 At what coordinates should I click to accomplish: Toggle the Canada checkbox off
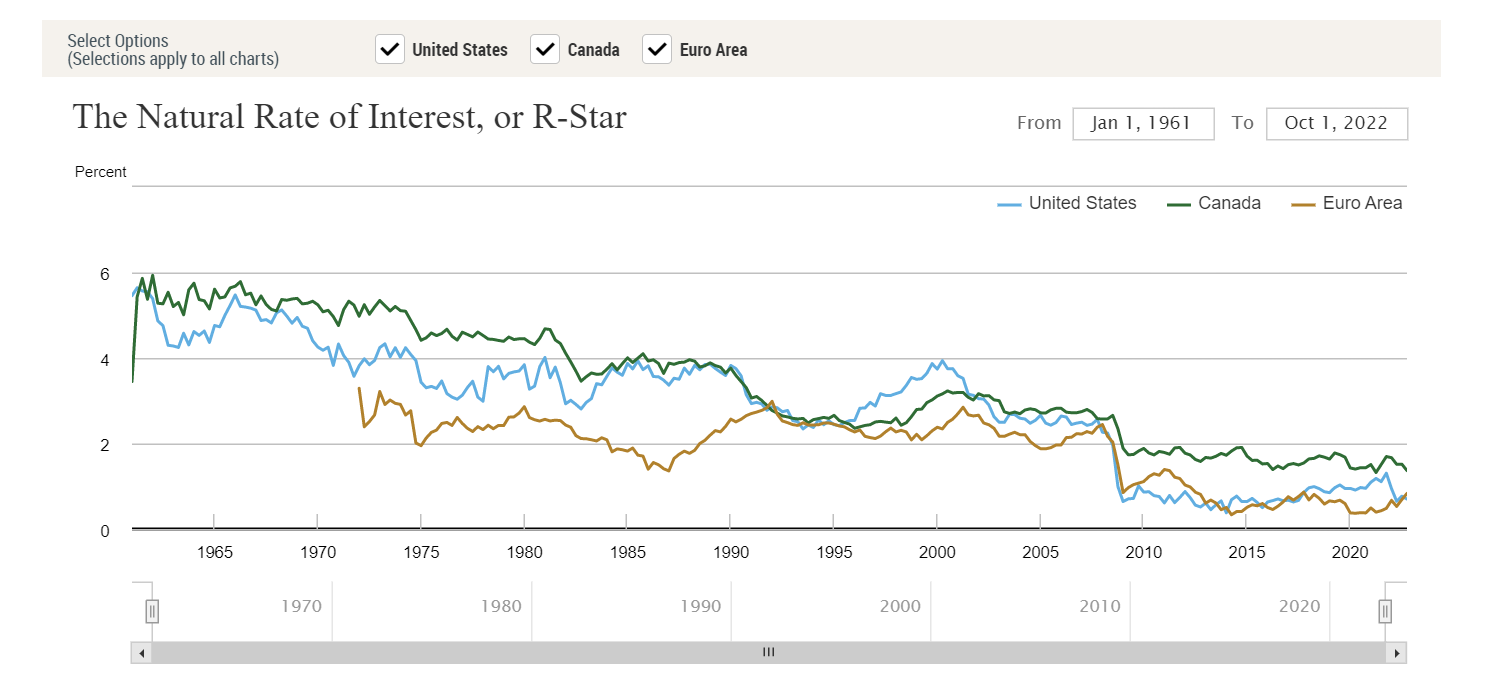point(545,49)
